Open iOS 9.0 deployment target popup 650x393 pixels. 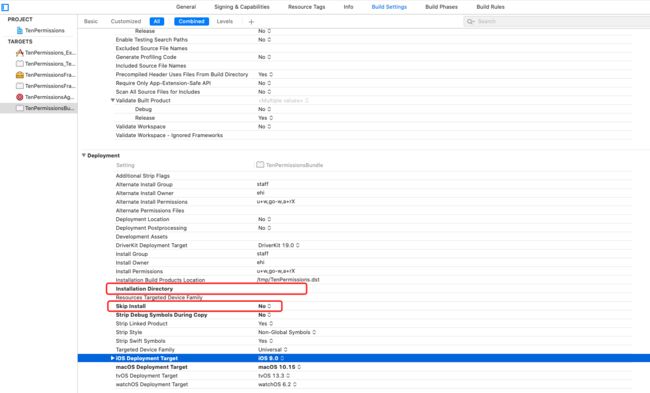(x=271, y=359)
